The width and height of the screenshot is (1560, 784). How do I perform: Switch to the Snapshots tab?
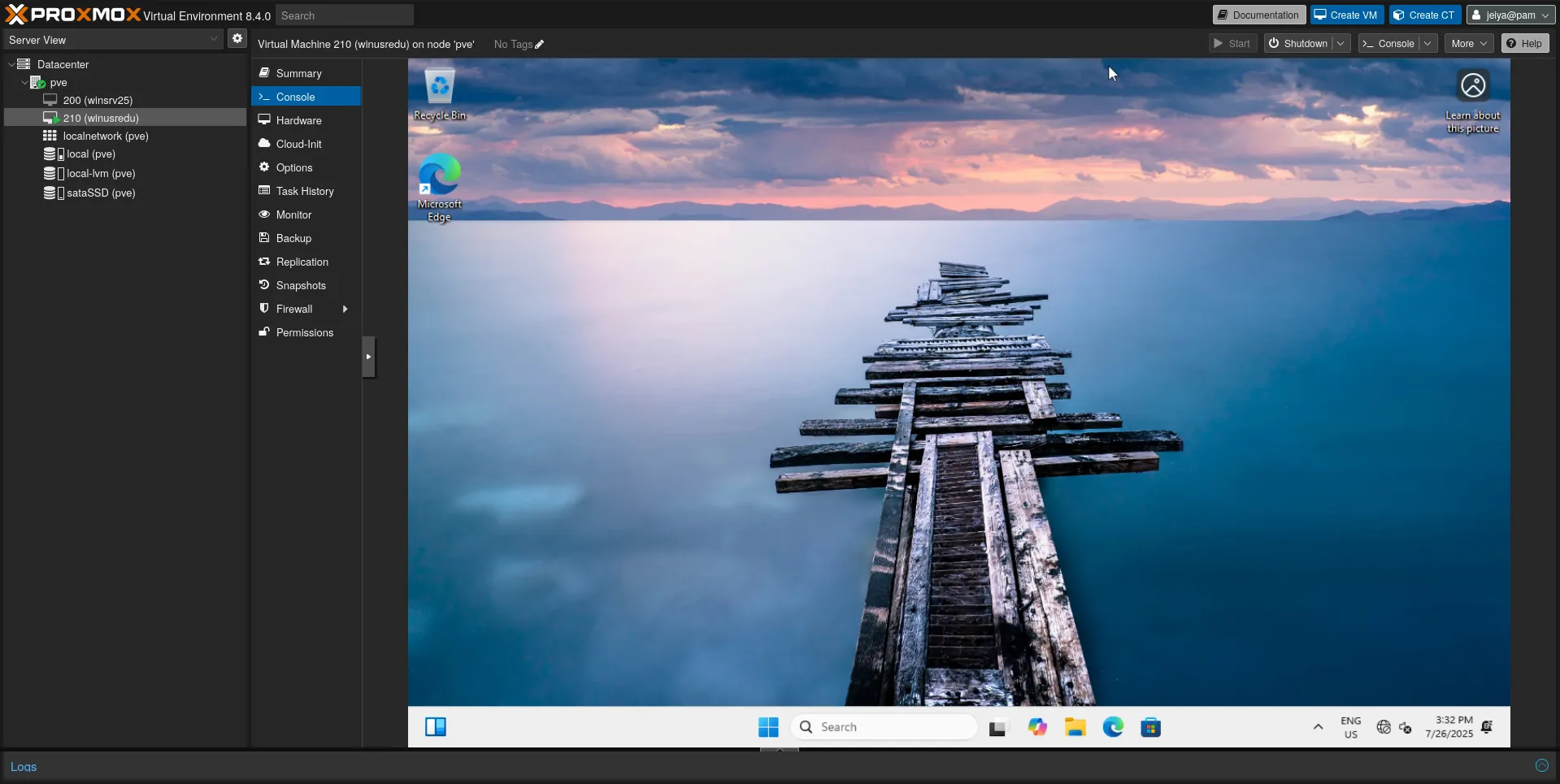[301, 285]
